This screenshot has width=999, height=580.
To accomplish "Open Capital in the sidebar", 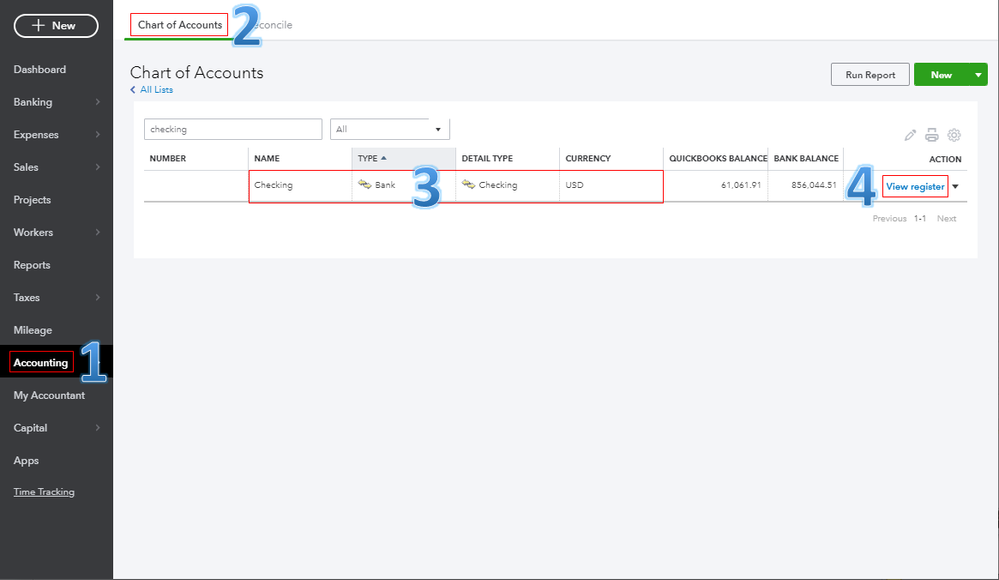I will pyautogui.click(x=31, y=428).
